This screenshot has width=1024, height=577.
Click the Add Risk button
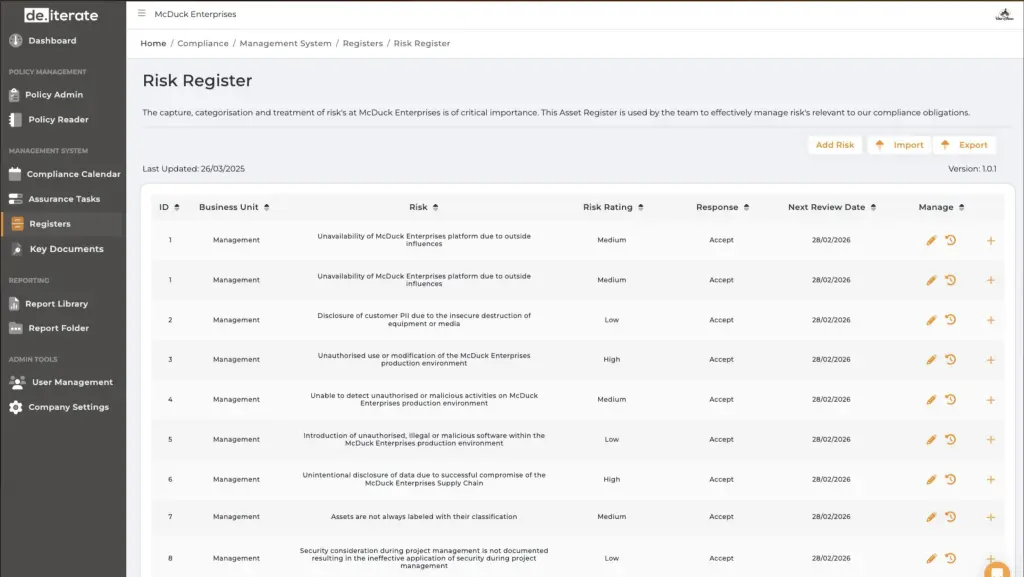point(835,145)
